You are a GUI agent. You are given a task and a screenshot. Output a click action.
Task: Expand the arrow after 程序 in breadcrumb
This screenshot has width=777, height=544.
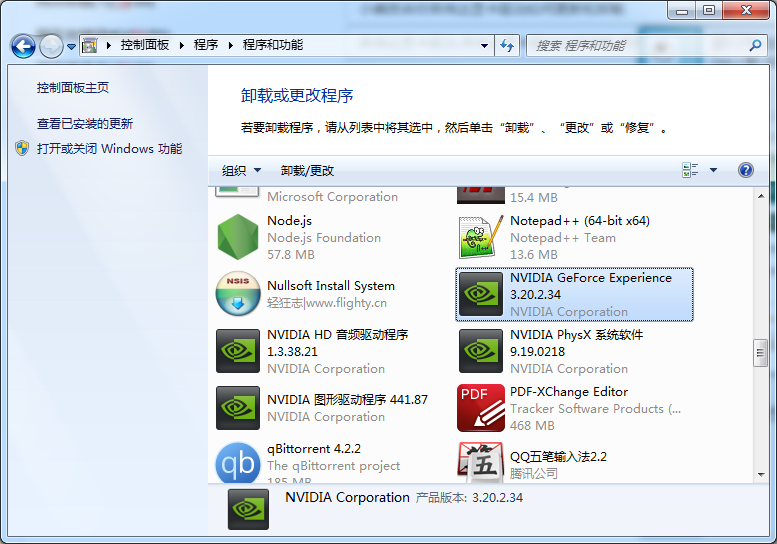(x=230, y=46)
